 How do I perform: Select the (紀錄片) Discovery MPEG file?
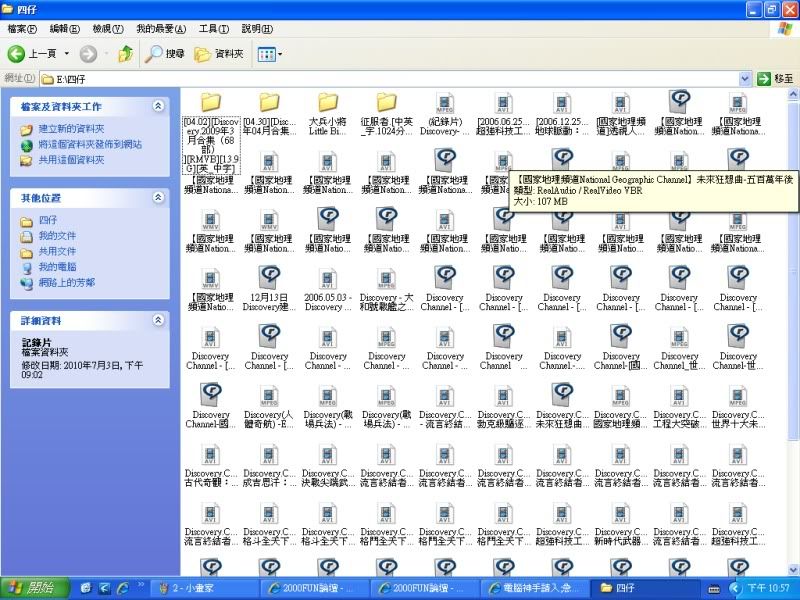[x=444, y=113]
